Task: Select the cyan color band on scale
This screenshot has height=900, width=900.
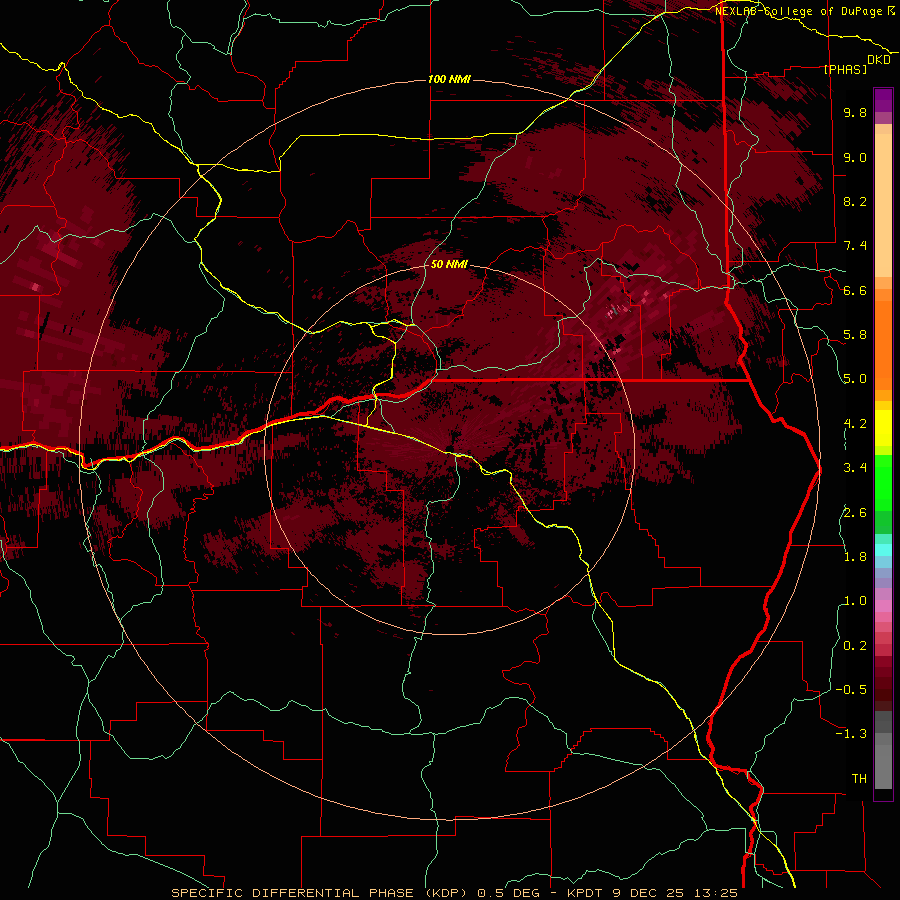Action: 883,550
